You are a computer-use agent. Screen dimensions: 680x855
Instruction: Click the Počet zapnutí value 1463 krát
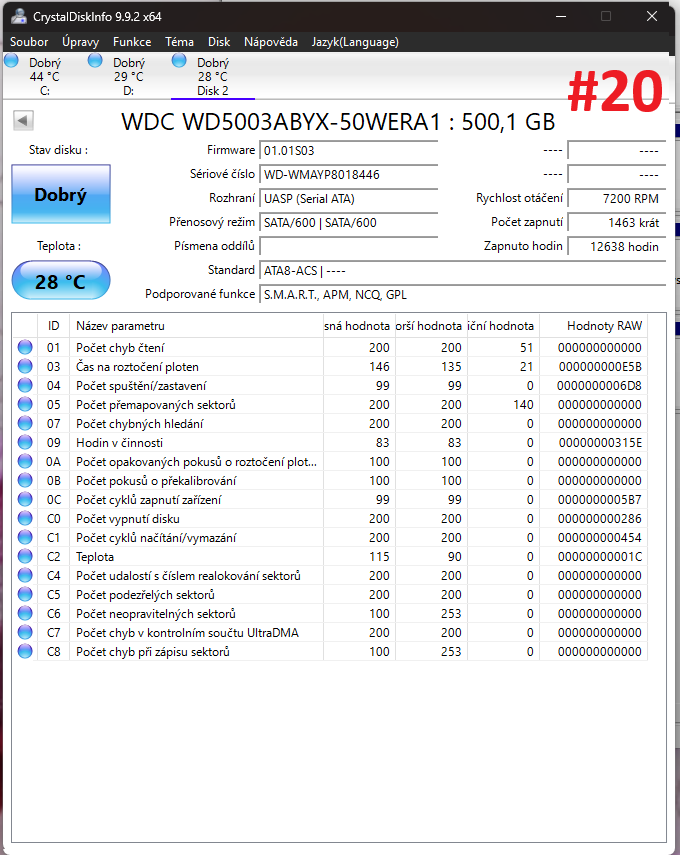pos(617,222)
